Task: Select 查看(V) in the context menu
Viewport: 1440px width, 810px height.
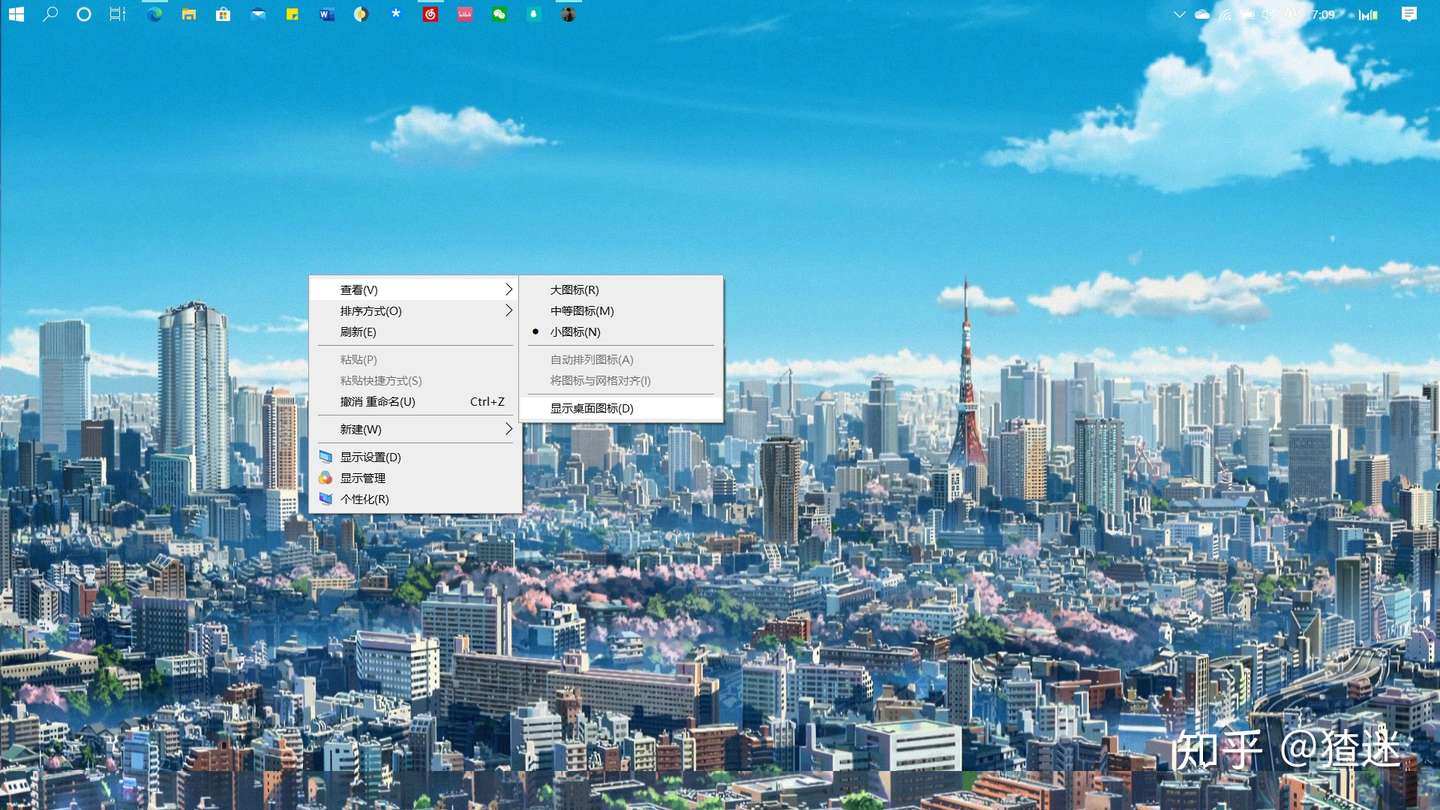Action: point(415,289)
